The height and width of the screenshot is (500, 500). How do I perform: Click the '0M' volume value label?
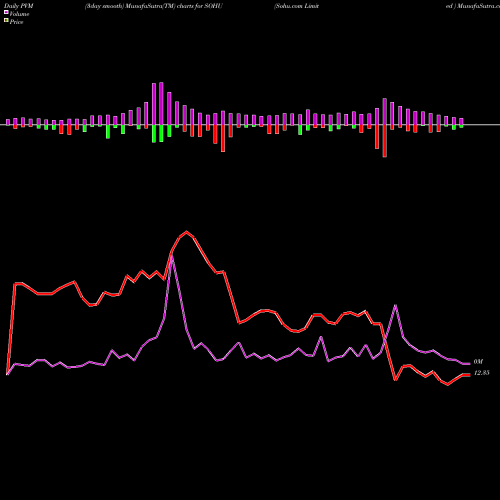(478, 362)
